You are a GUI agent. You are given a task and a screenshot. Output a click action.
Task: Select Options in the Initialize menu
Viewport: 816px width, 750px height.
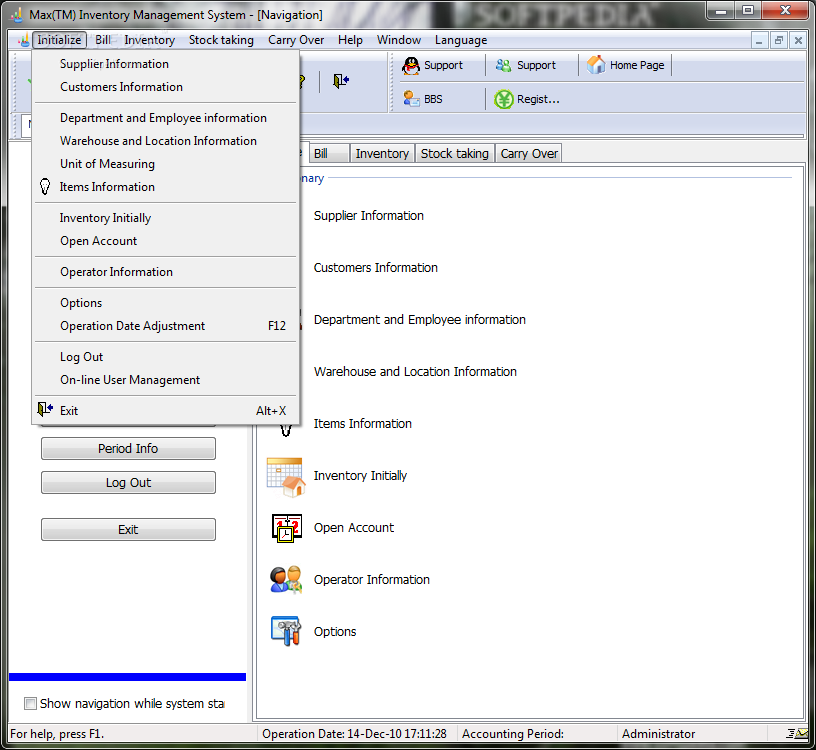coord(165,303)
